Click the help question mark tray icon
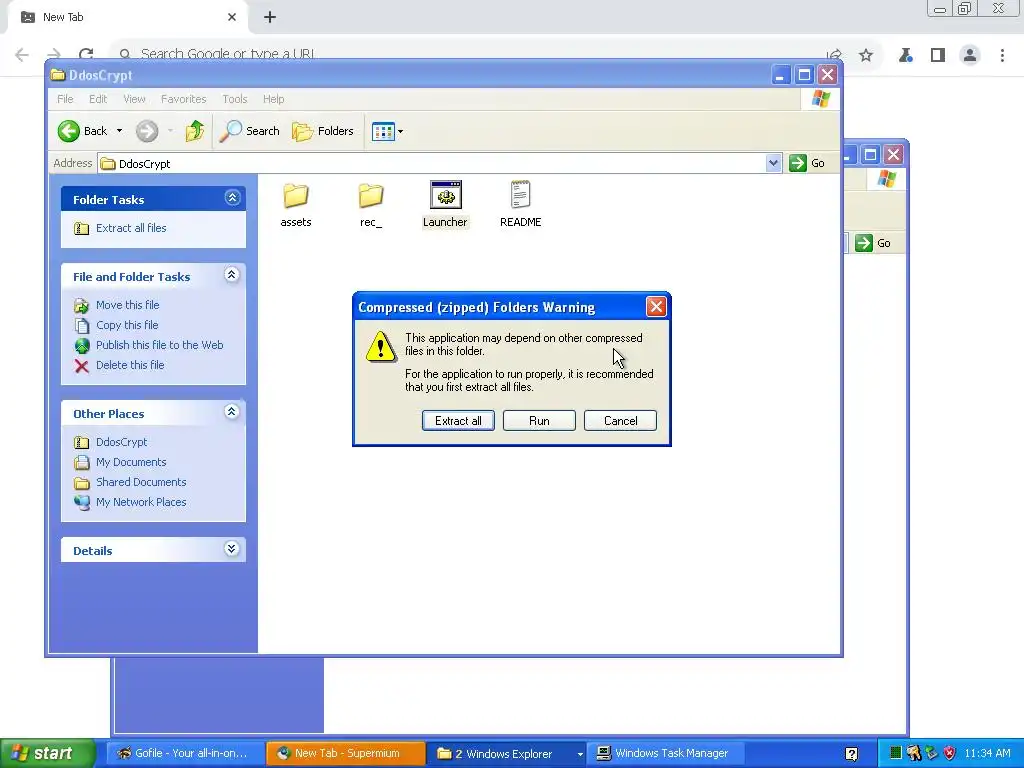 [x=852, y=754]
